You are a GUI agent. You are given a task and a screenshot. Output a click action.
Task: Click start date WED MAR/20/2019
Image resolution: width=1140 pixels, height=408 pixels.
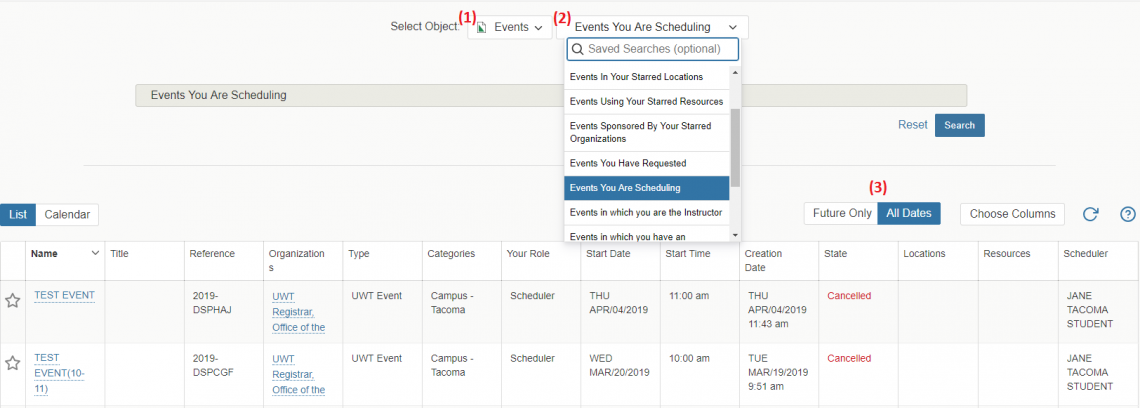(619, 365)
